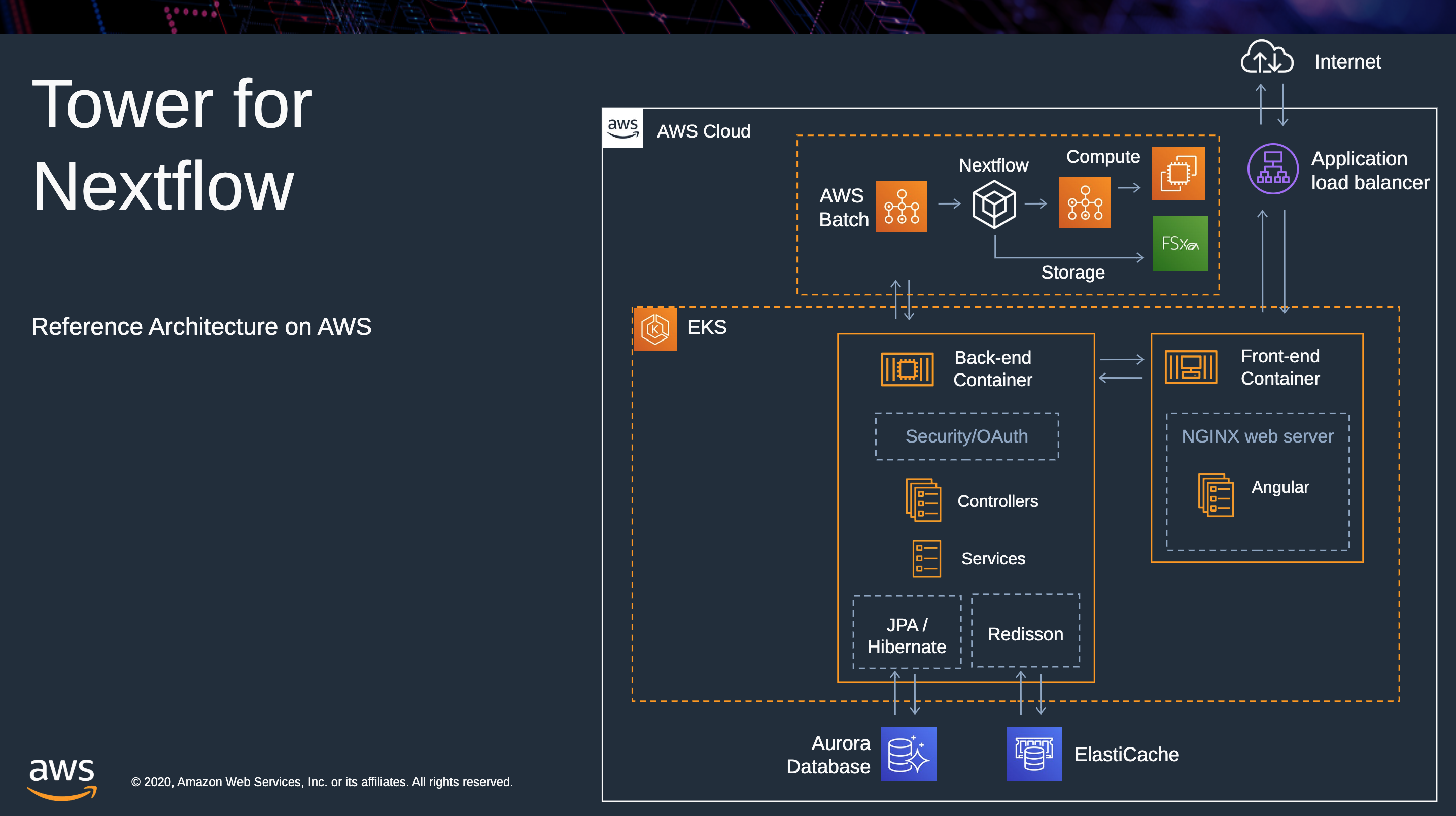Click the AWS Batch orange icon
1456x816 pixels.
point(901,207)
